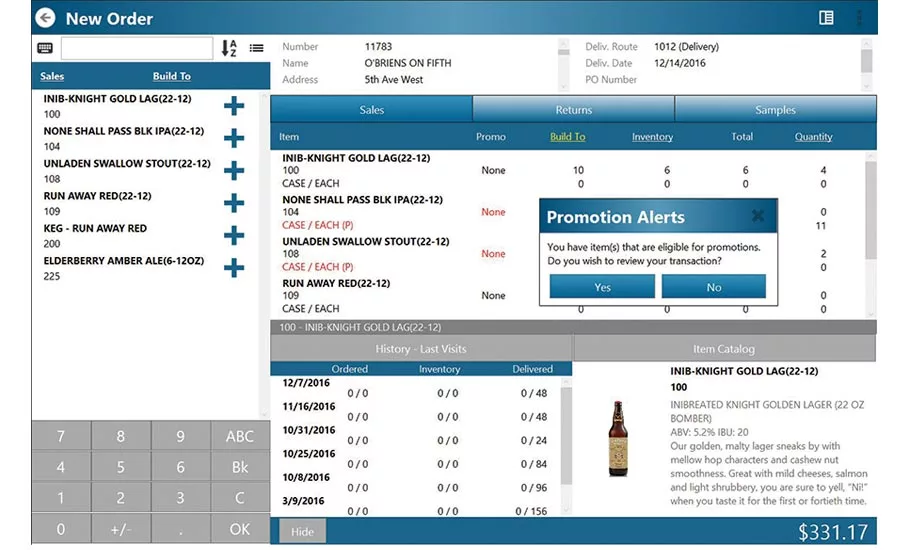The width and height of the screenshot is (900, 550).
Task: Tap keypad digit 3
Action: tap(180, 497)
